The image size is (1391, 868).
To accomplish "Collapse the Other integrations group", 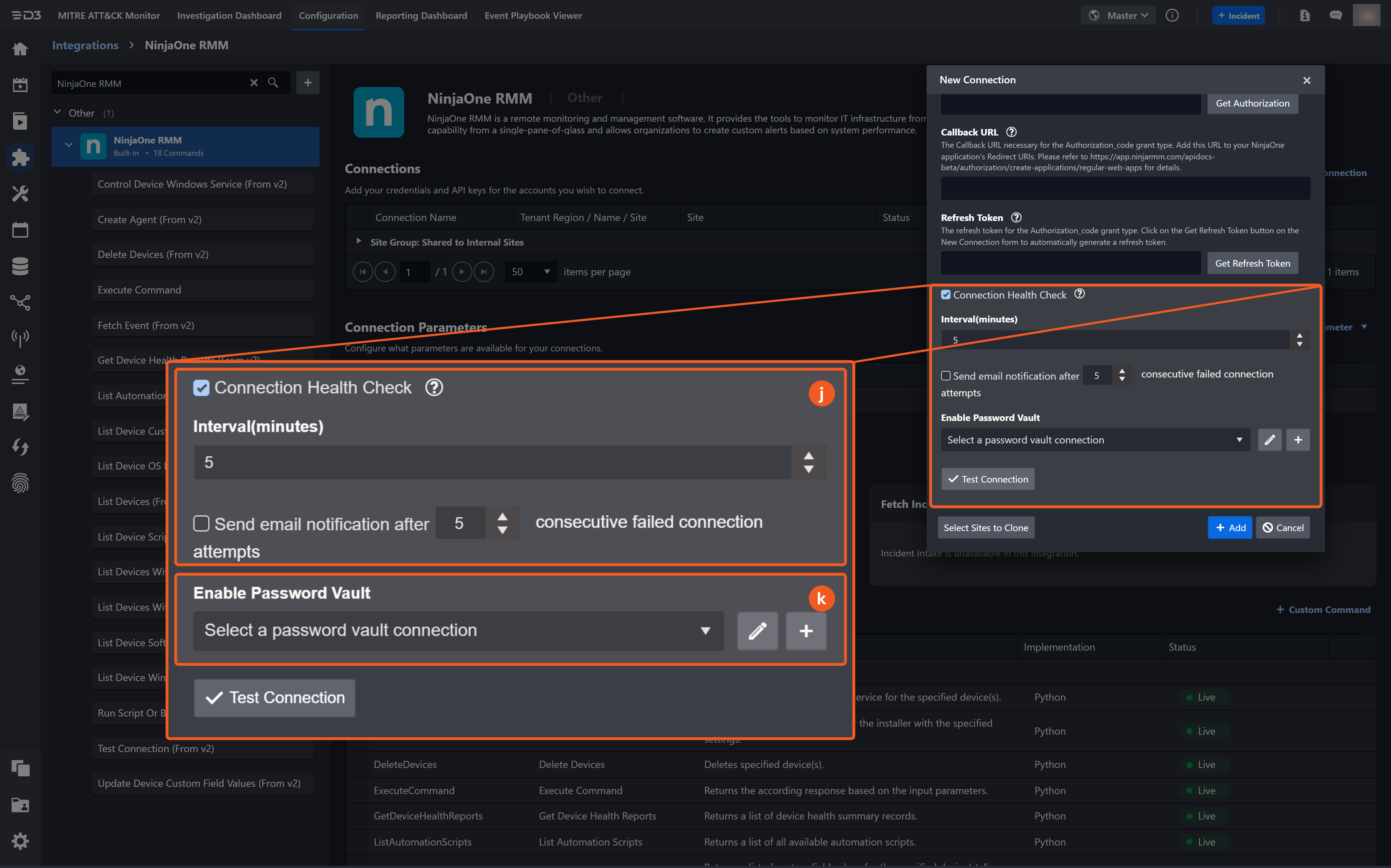I will point(57,113).
